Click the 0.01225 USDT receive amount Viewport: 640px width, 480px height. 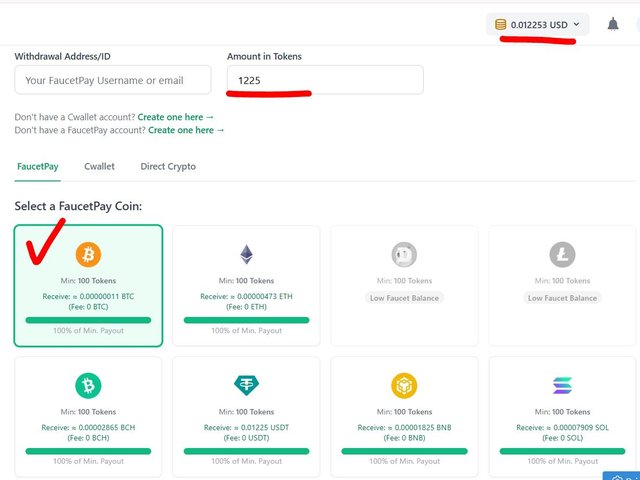(x=246, y=427)
